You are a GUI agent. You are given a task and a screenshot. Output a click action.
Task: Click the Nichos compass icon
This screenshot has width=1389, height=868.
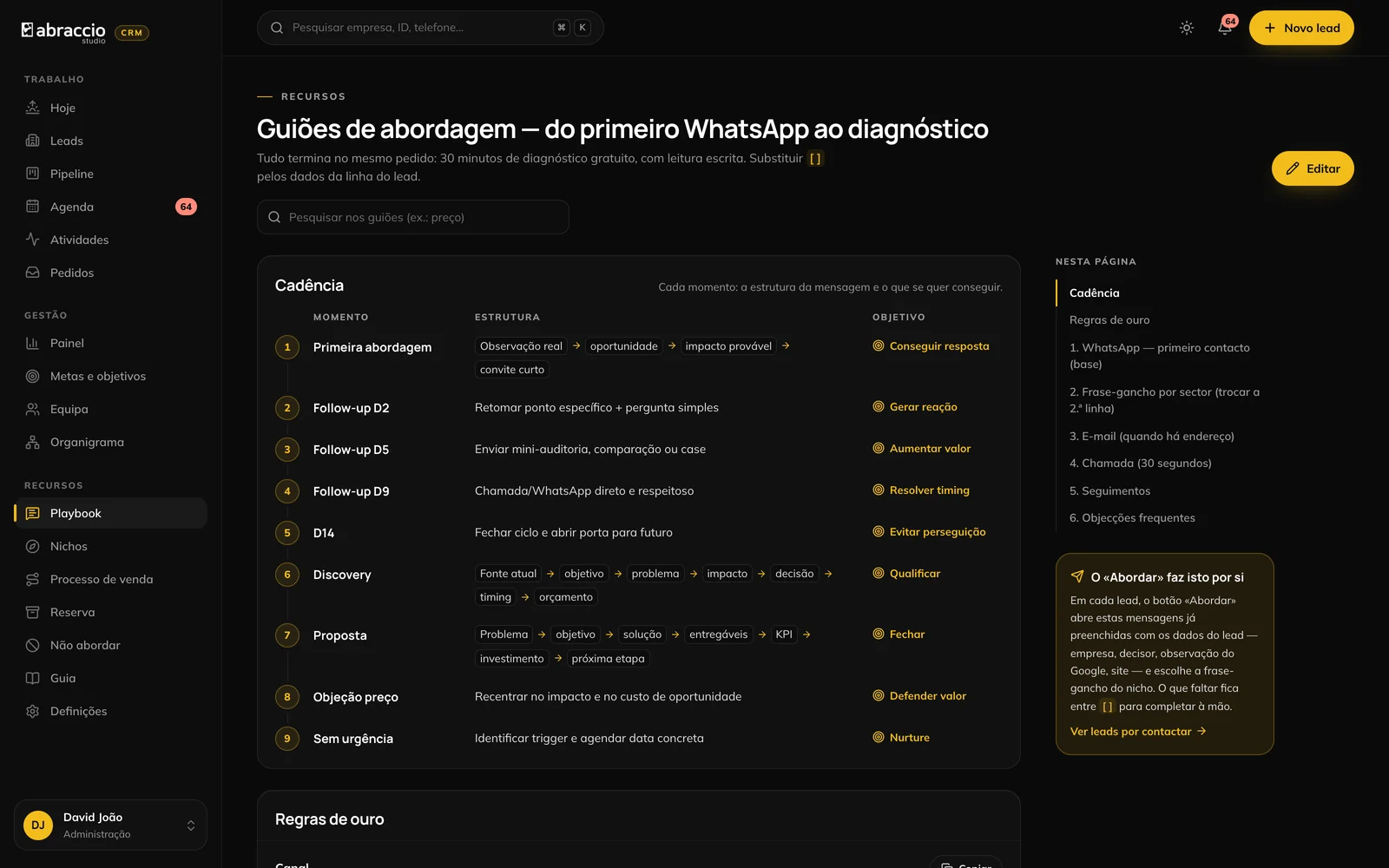click(x=33, y=546)
